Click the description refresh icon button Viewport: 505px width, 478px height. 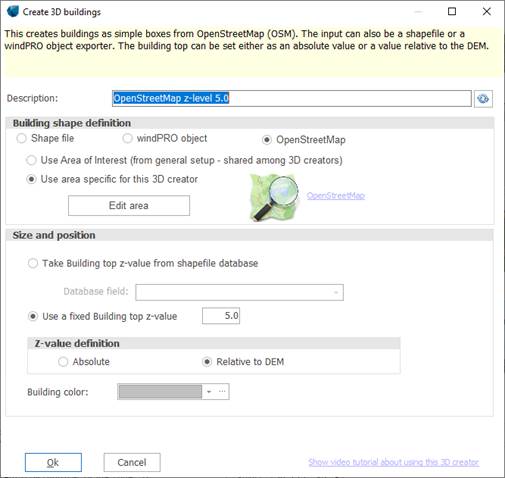[x=483, y=99]
